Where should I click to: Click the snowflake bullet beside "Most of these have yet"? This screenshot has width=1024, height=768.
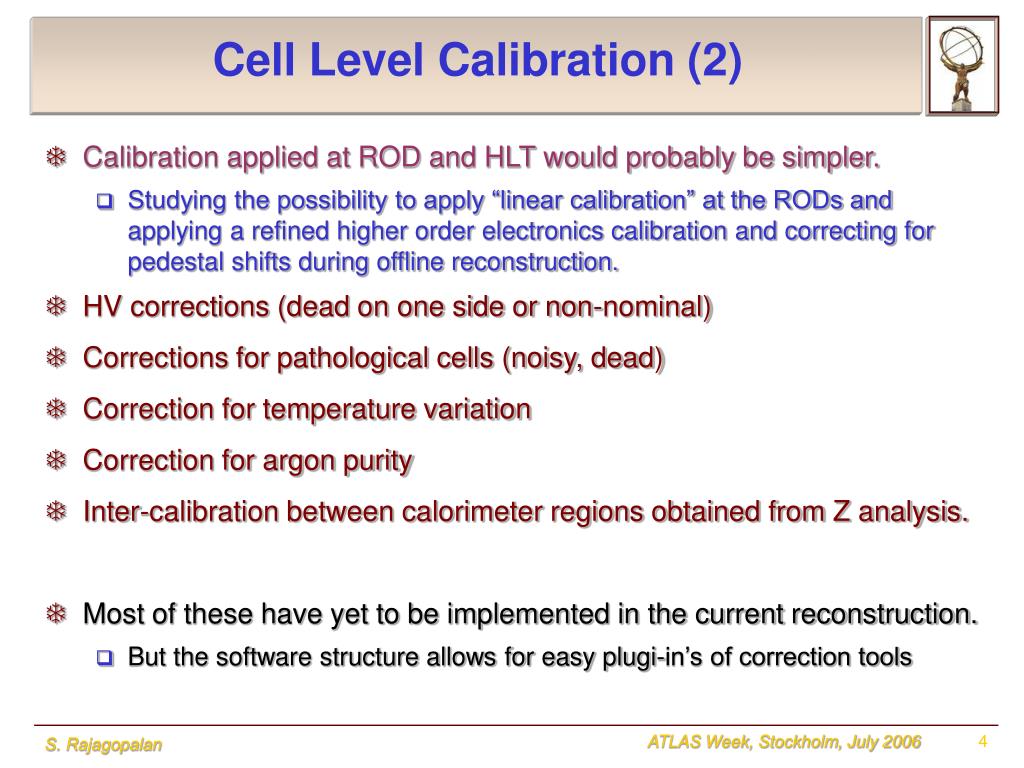57,613
